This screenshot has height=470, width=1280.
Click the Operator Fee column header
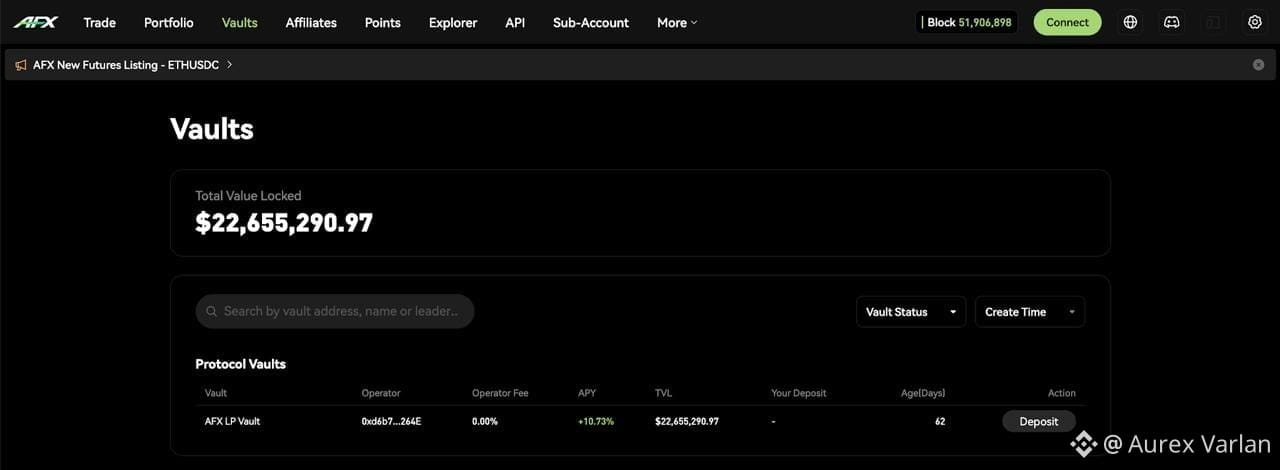[500, 393]
